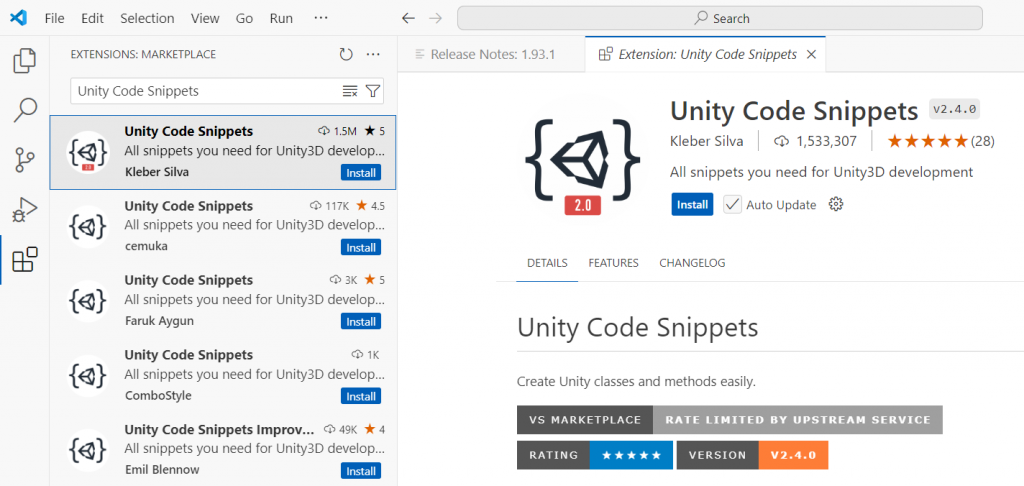Select the Faruk Aygun extension list entry
Image resolution: width=1024 pixels, height=486 pixels.
pos(223,301)
